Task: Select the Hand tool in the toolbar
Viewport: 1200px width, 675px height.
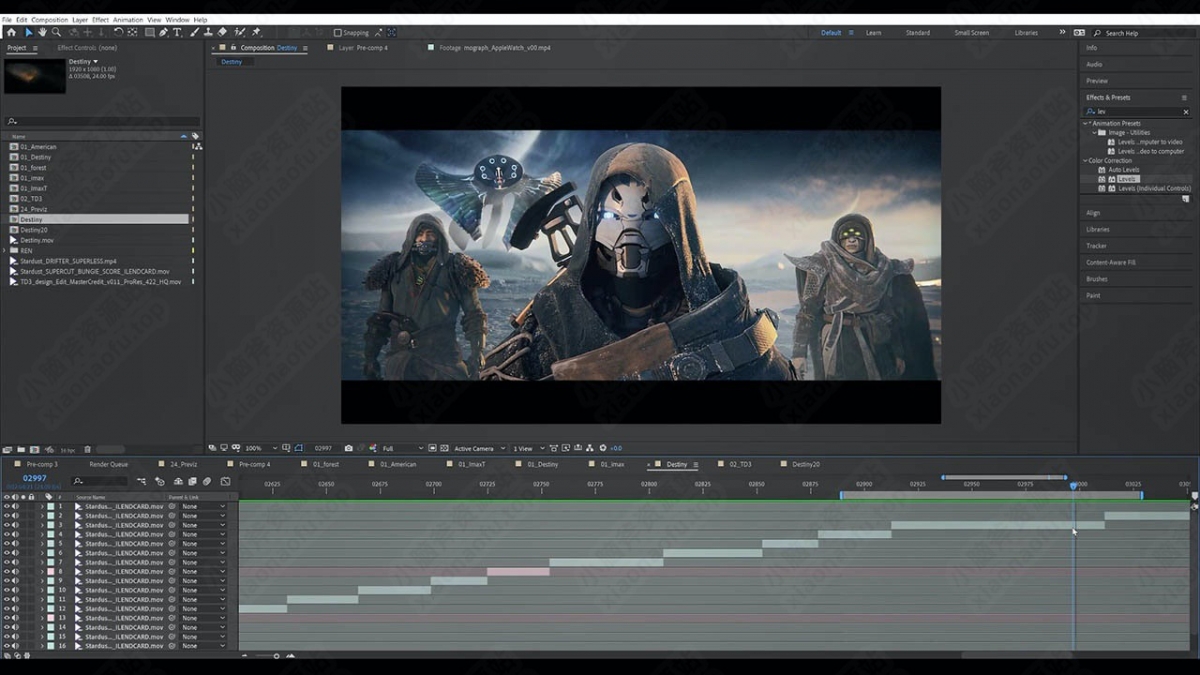Action: pyautogui.click(x=42, y=33)
